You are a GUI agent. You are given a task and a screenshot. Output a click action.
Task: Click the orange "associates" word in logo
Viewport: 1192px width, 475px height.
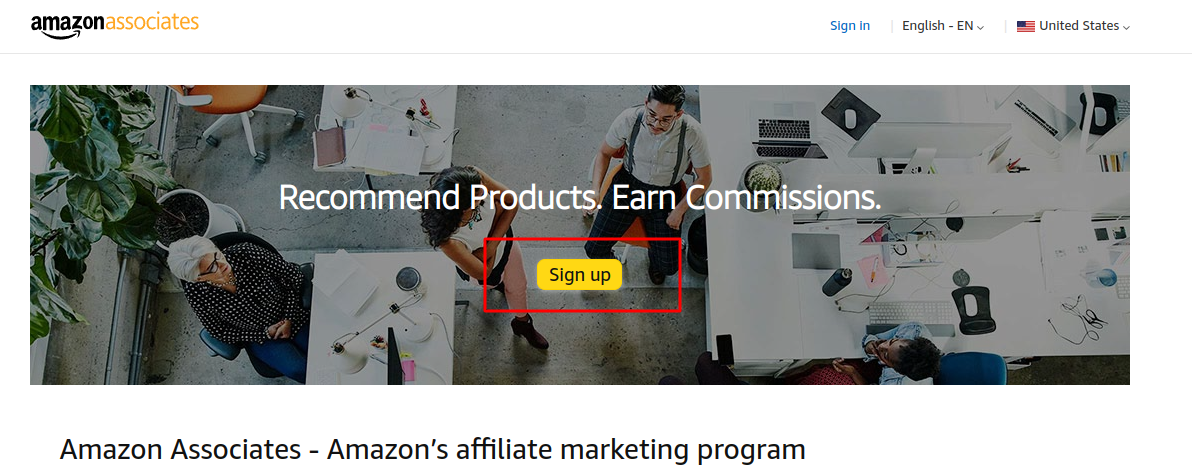151,22
